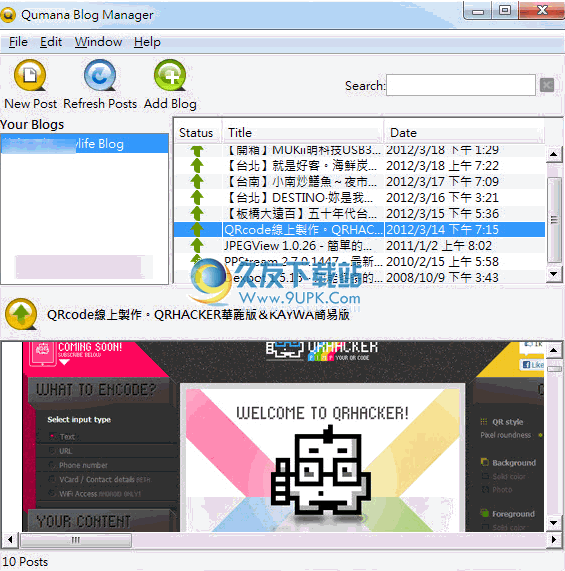
Task: Close the Qumana Blog Manager window
Action: (x=542, y=11)
